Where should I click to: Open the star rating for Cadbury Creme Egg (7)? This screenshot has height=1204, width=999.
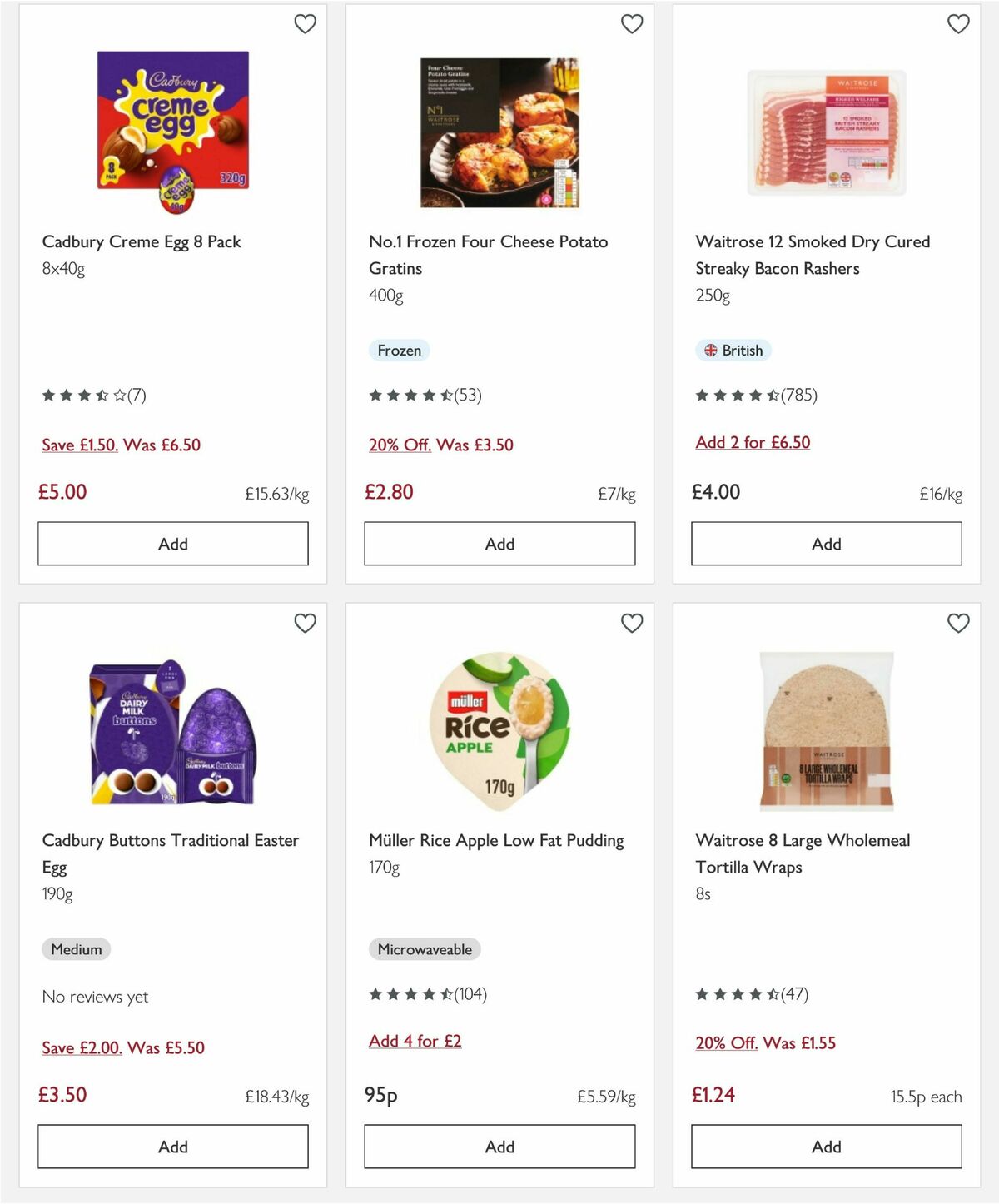coord(92,396)
